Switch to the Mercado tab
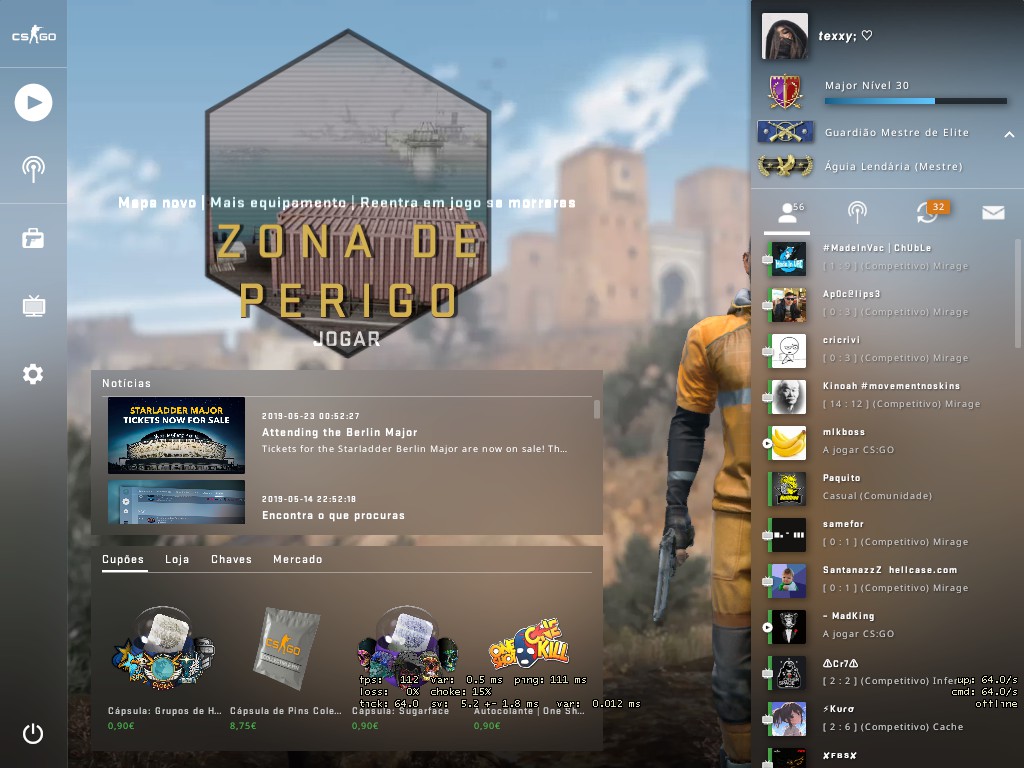 coord(297,559)
